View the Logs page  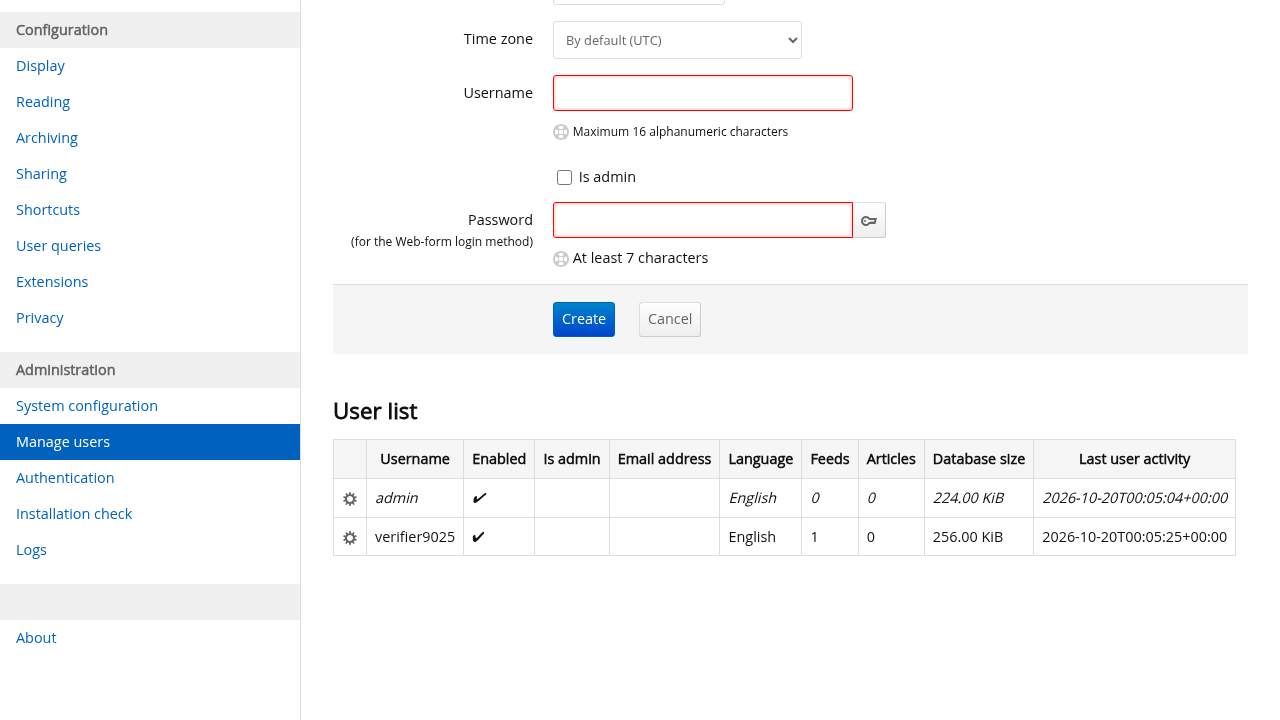click(x=31, y=550)
